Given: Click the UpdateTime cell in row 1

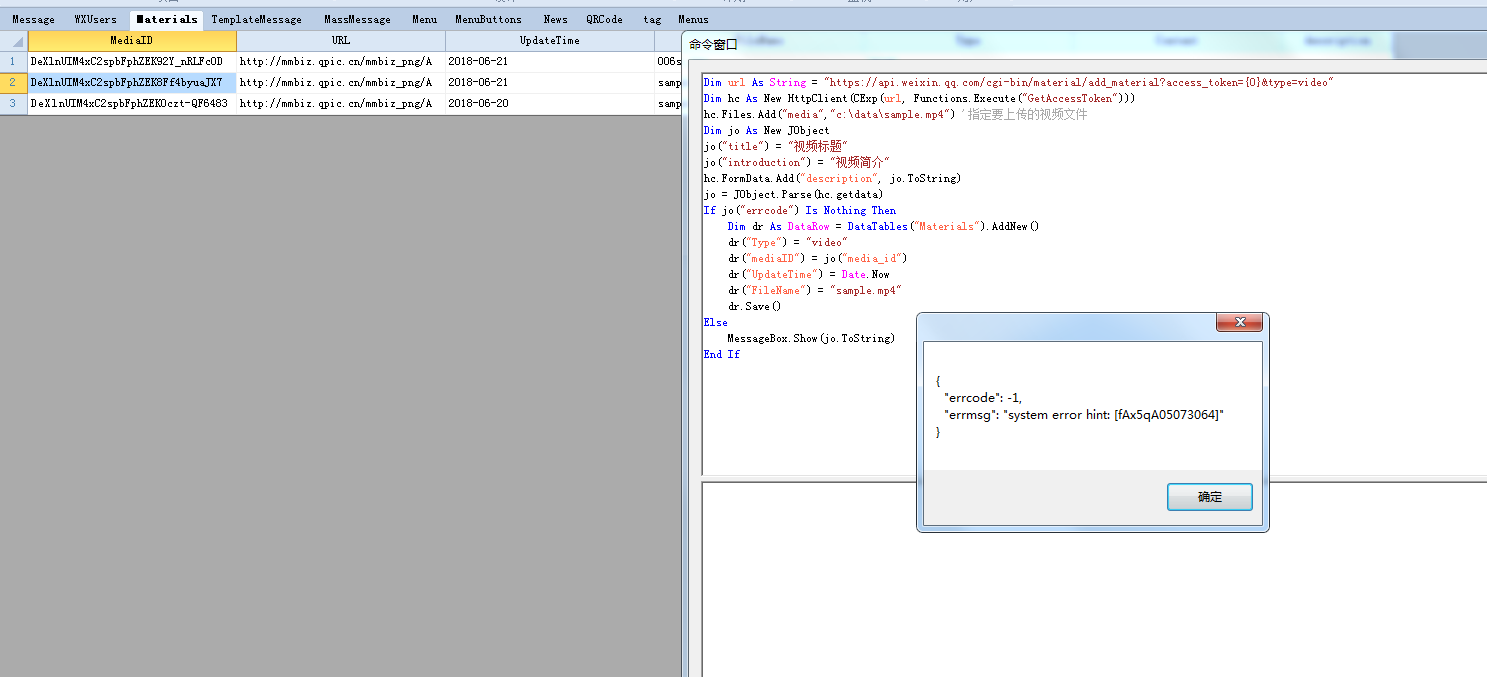Looking at the screenshot, I should coord(550,62).
